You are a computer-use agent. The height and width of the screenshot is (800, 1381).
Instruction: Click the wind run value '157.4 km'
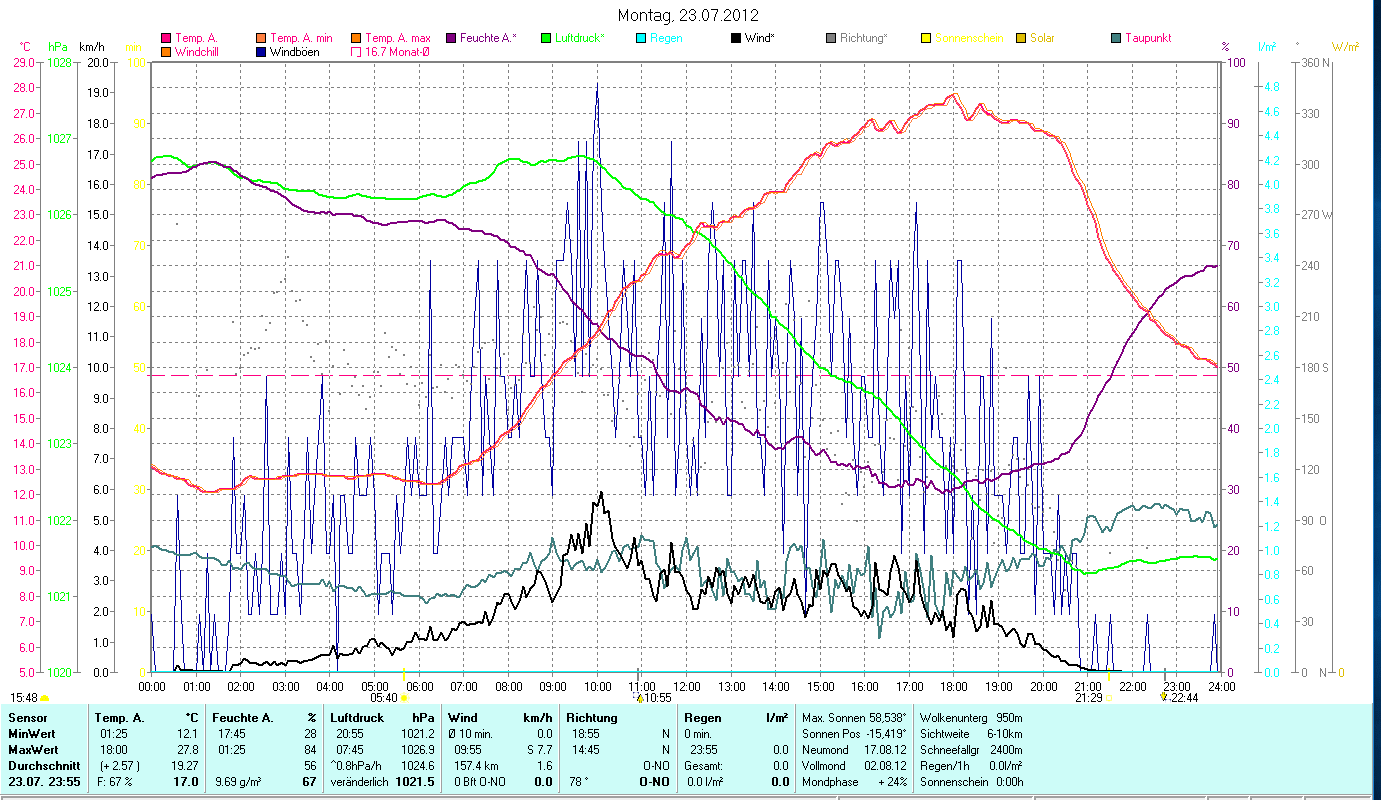[474, 766]
